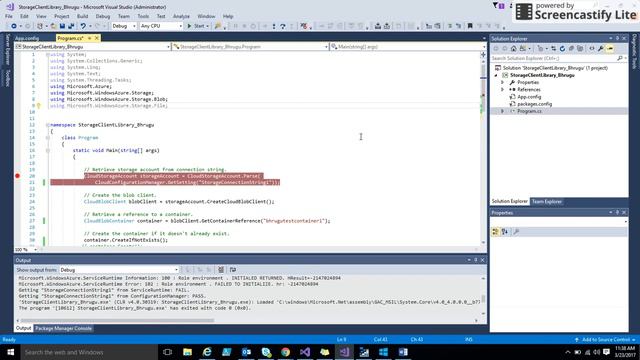Click the Start debugging button
Image resolution: width=640 pixels, height=360 pixels.
click(x=196, y=26)
